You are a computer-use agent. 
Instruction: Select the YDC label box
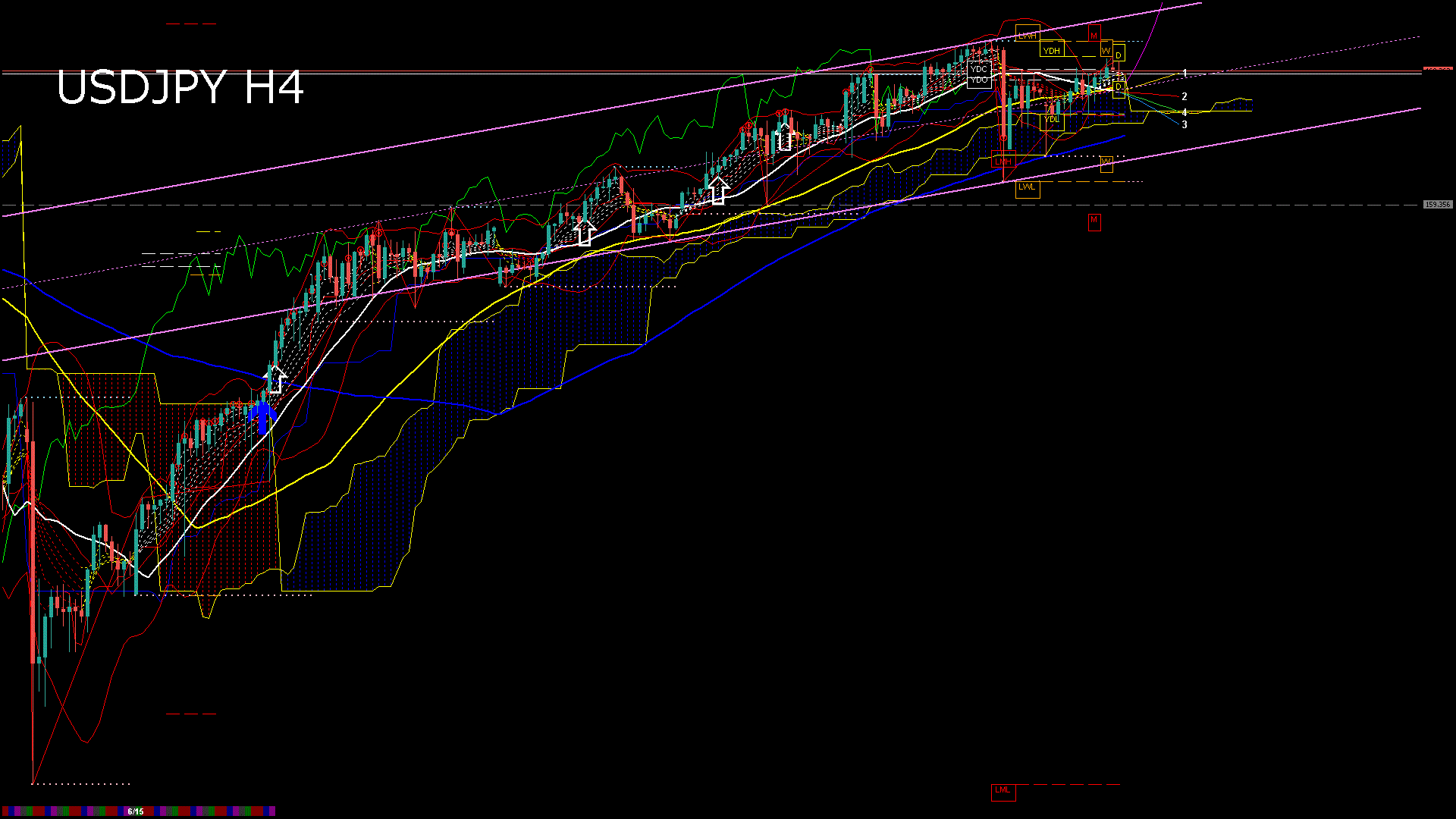coord(979,69)
